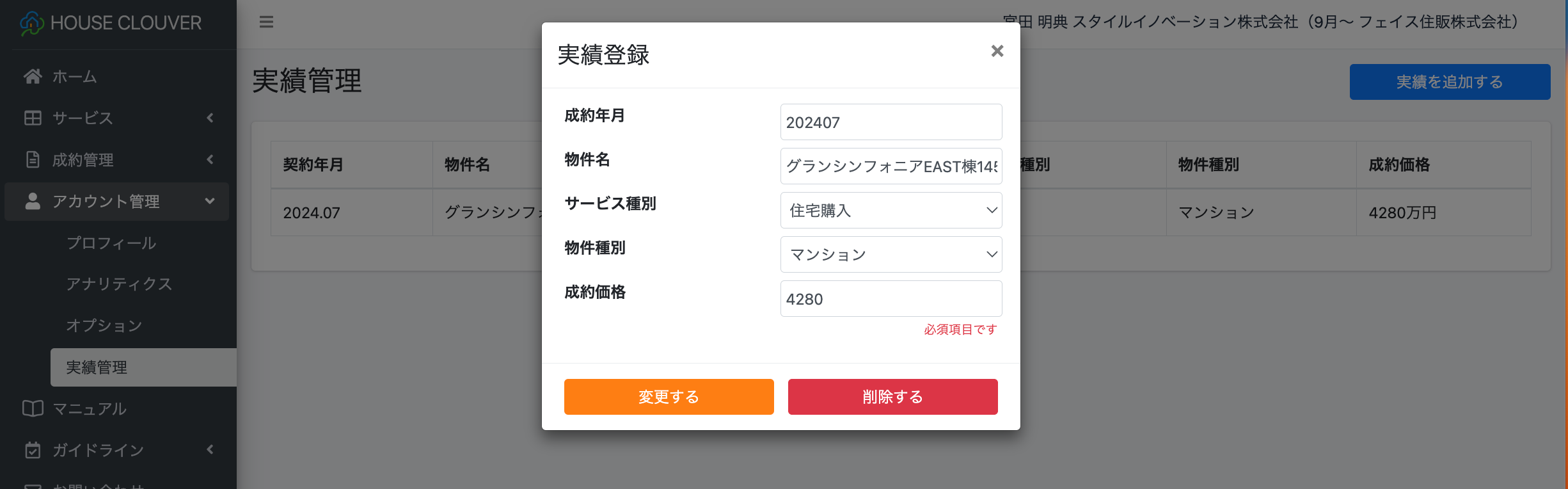Click the manual book icon
Screen dimensions: 1568x489
point(33,408)
